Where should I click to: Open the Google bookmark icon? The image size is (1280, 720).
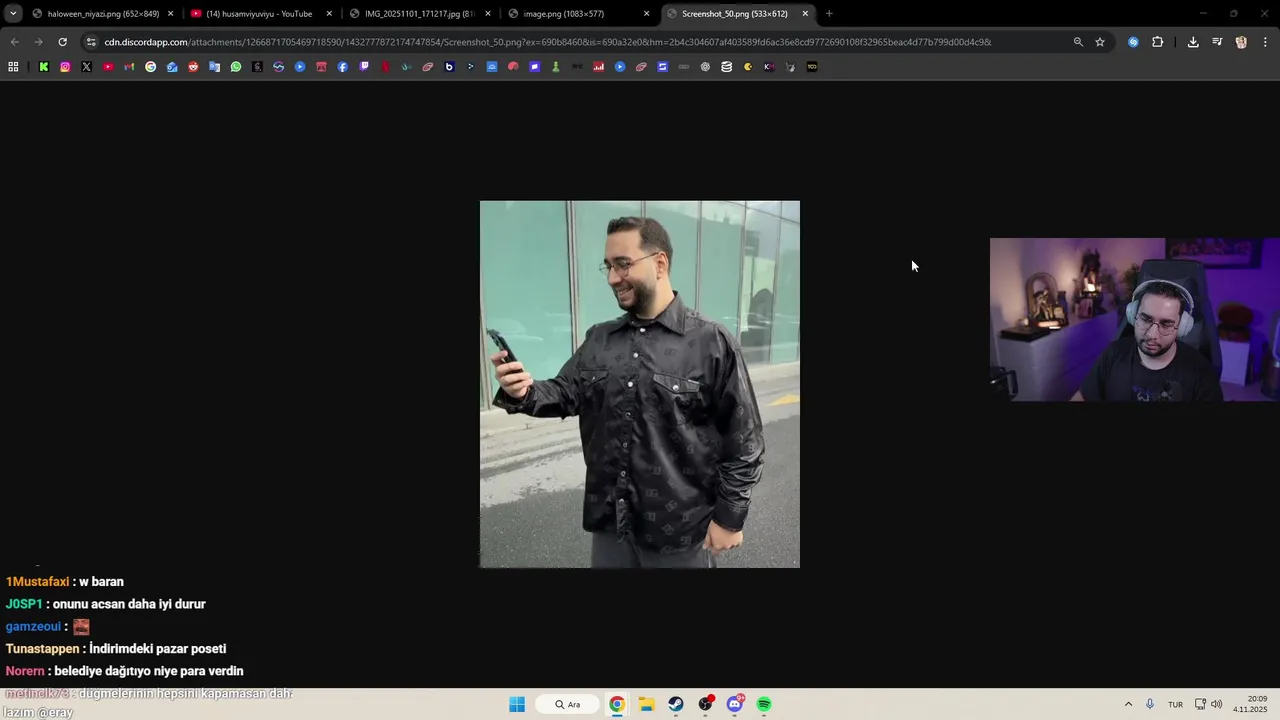coord(151,67)
